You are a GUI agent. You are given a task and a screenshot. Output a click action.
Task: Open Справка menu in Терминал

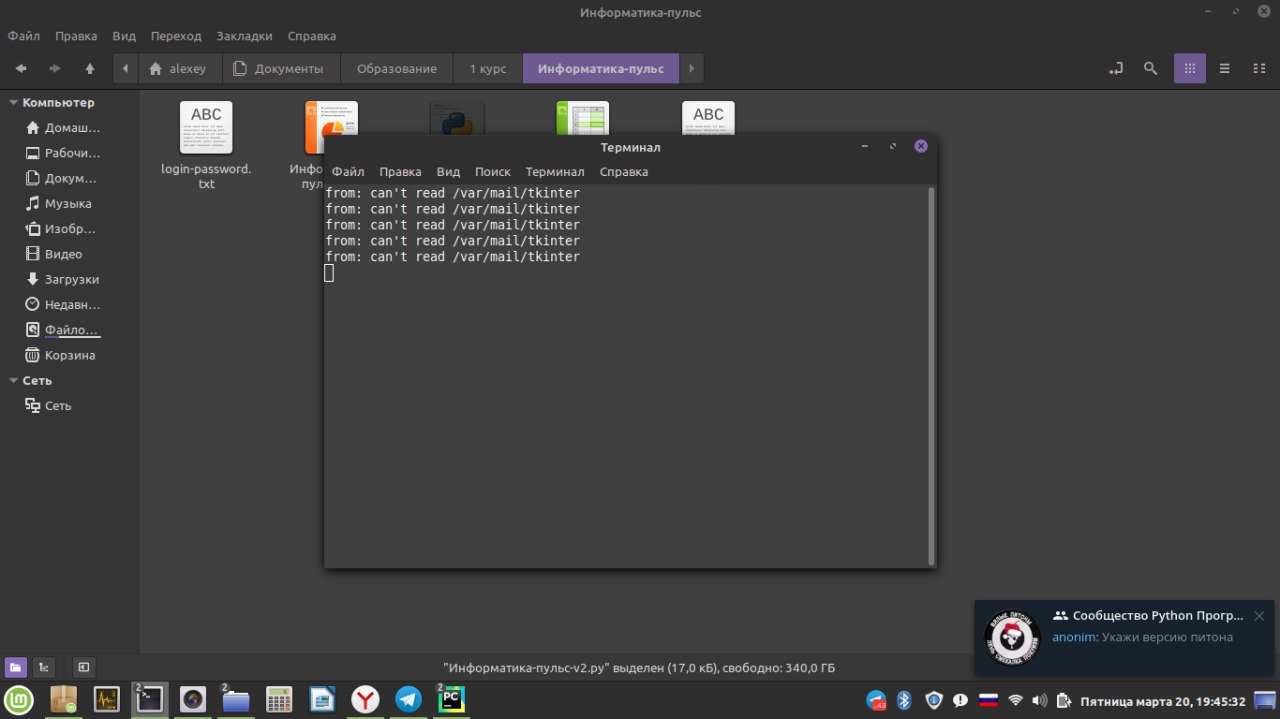click(624, 172)
